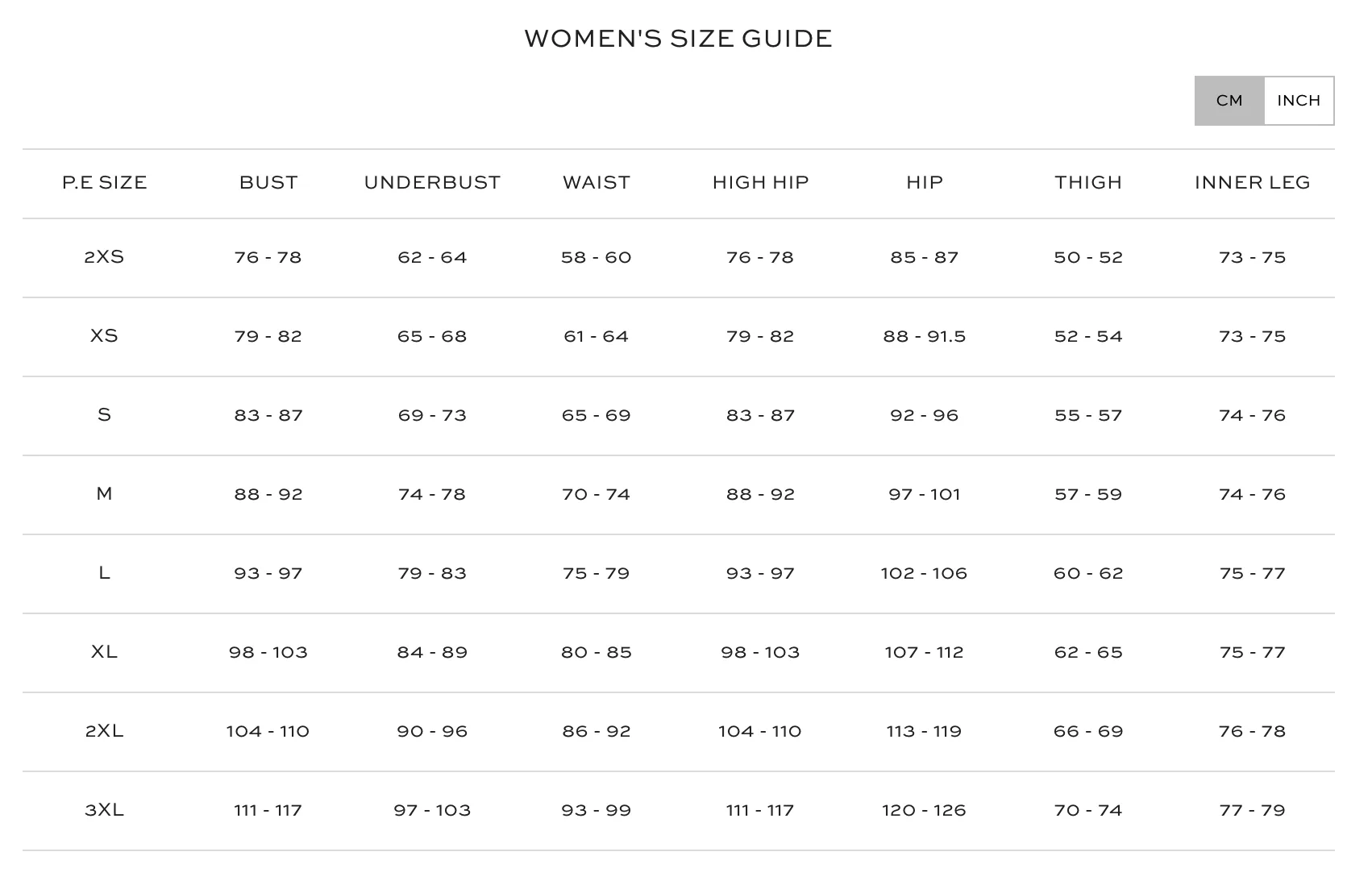The image size is (1372, 885).
Task: Select the M size row label
Action: [104, 494]
